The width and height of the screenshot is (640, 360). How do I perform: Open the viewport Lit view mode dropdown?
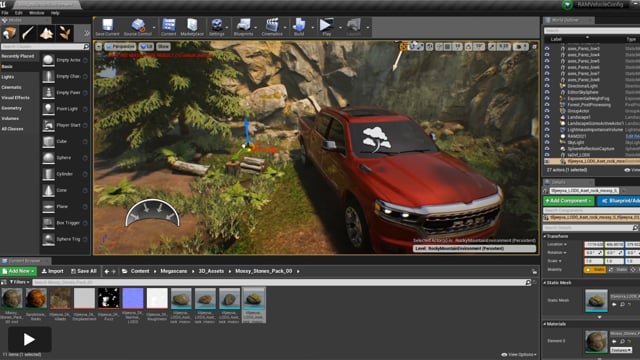click(x=146, y=47)
